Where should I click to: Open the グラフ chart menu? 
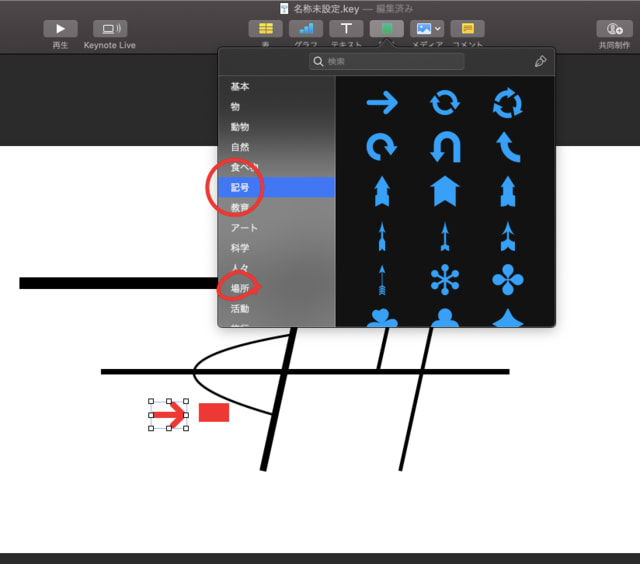(x=305, y=29)
